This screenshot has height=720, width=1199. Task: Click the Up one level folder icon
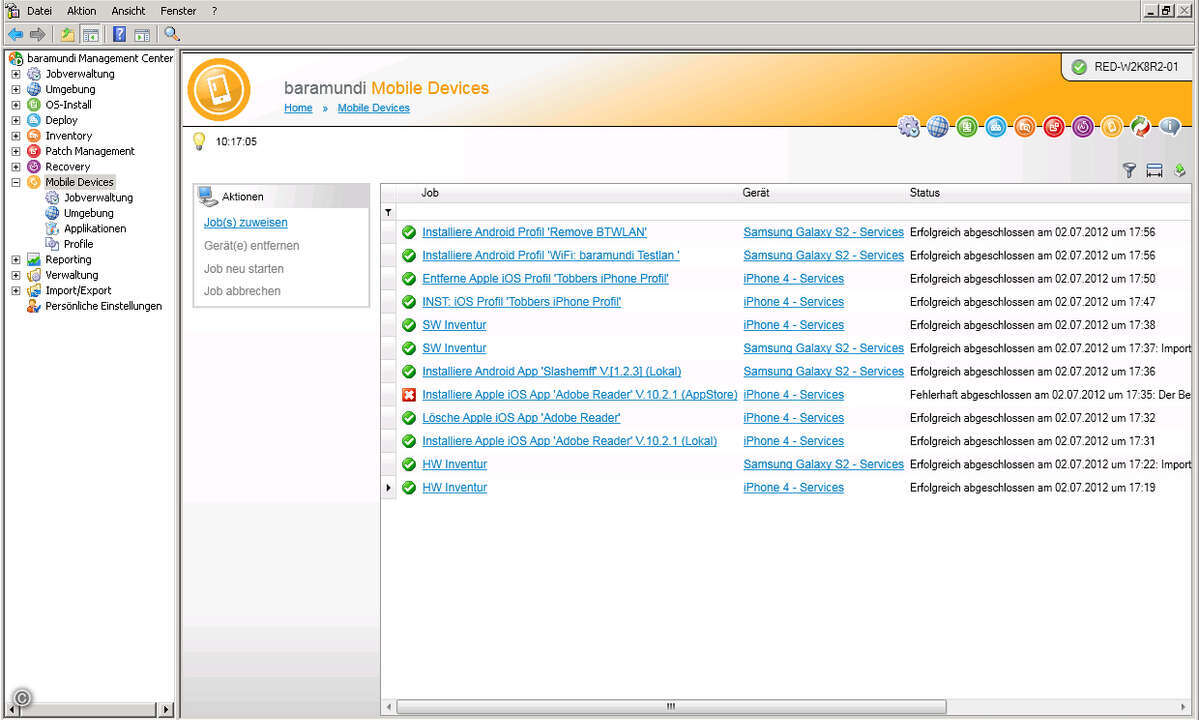(67, 34)
